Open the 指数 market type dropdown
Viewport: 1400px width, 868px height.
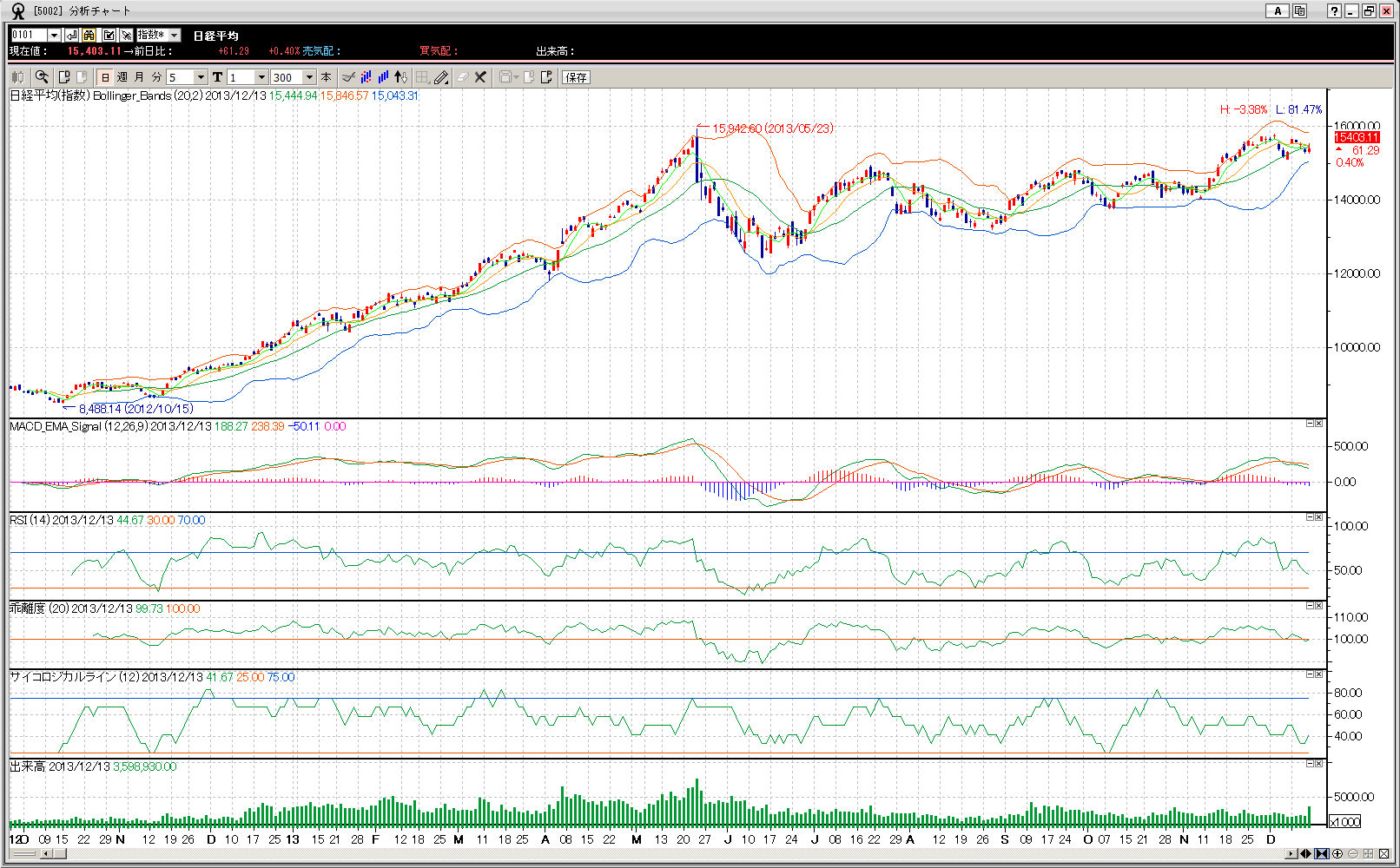pos(174,35)
